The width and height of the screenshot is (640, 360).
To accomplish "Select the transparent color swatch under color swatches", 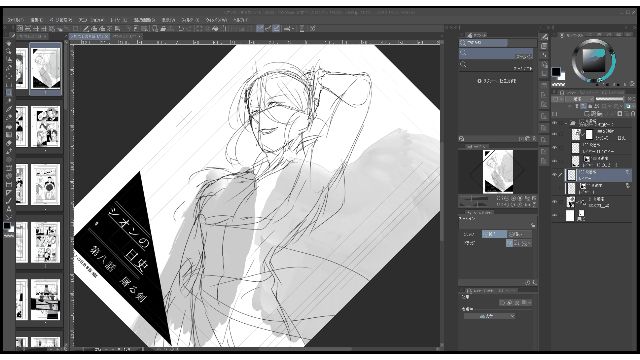I will [x=558, y=84].
